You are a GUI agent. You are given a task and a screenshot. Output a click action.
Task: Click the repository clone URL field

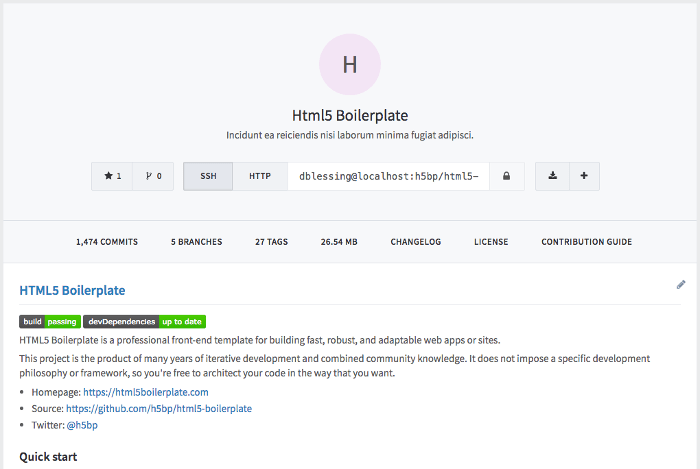tap(388, 176)
